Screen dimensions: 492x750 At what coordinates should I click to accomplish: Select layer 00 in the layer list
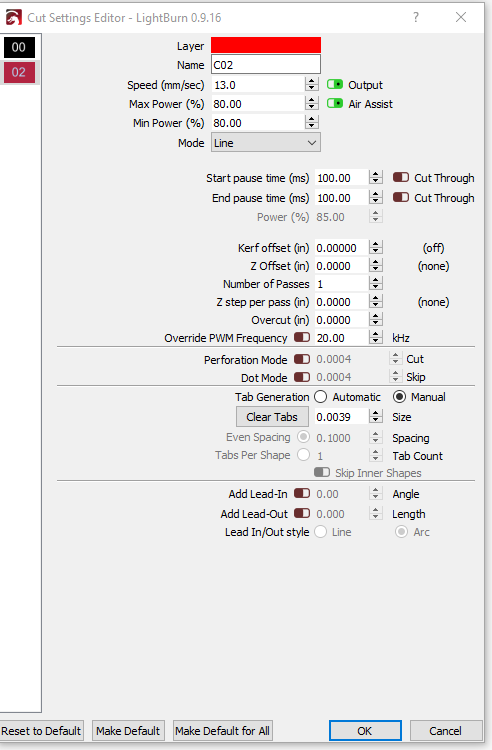pyautogui.click(x=19, y=47)
